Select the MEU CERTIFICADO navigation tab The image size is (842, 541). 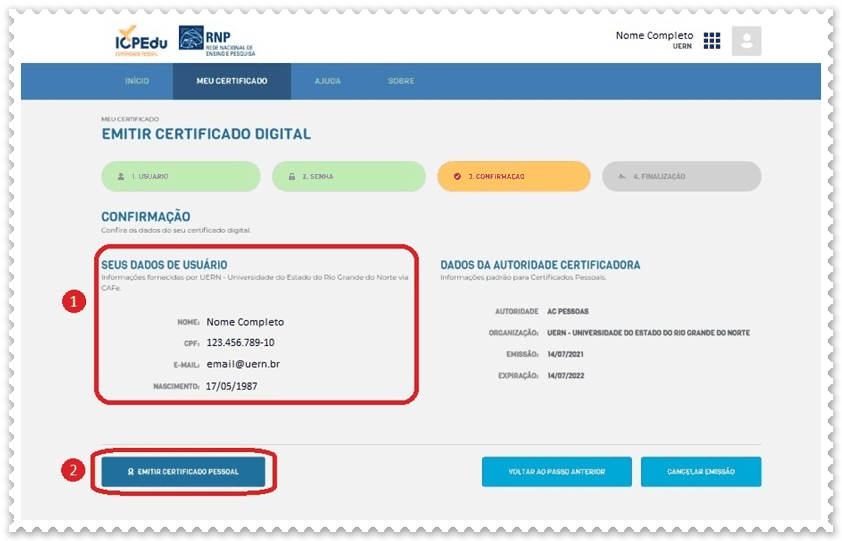coord(232,81)
